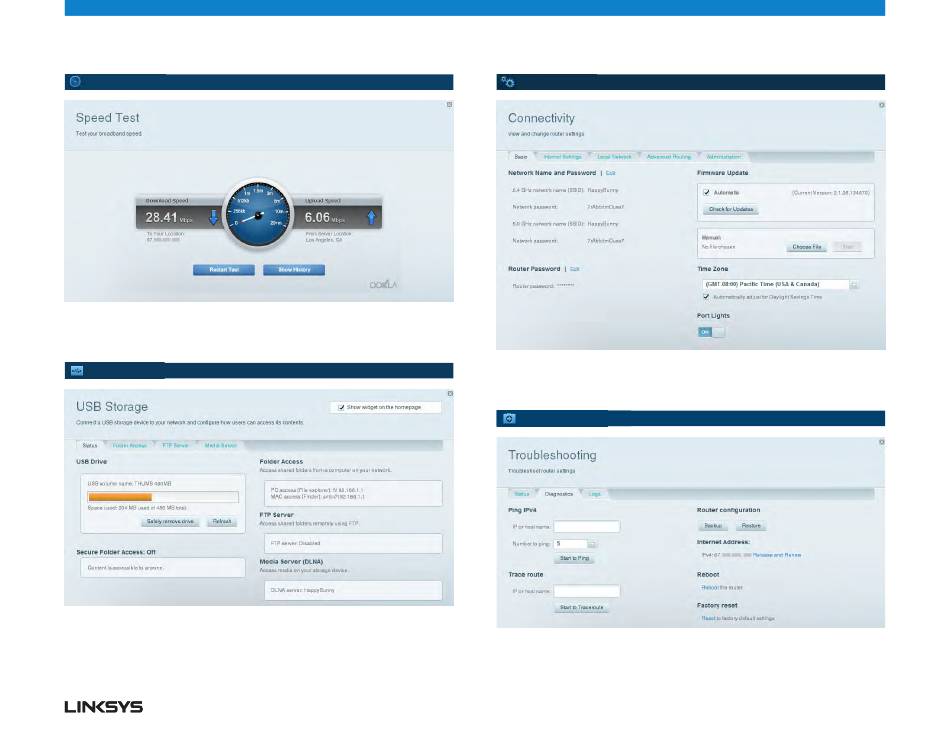This screenshot has width=950, height=734.
Task: Open the Local Network tab
Action: tap(614, 156)
